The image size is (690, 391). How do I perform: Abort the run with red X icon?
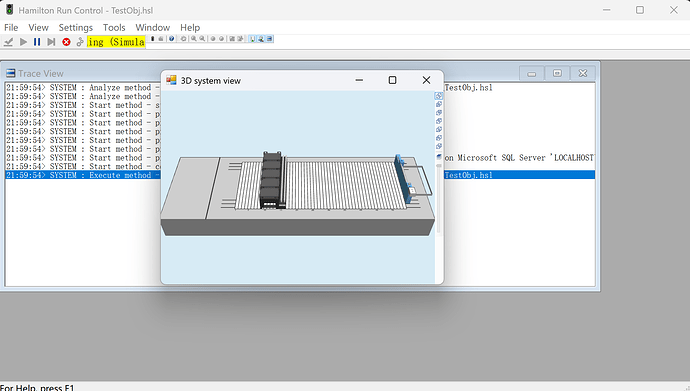[x=66, y=42]
